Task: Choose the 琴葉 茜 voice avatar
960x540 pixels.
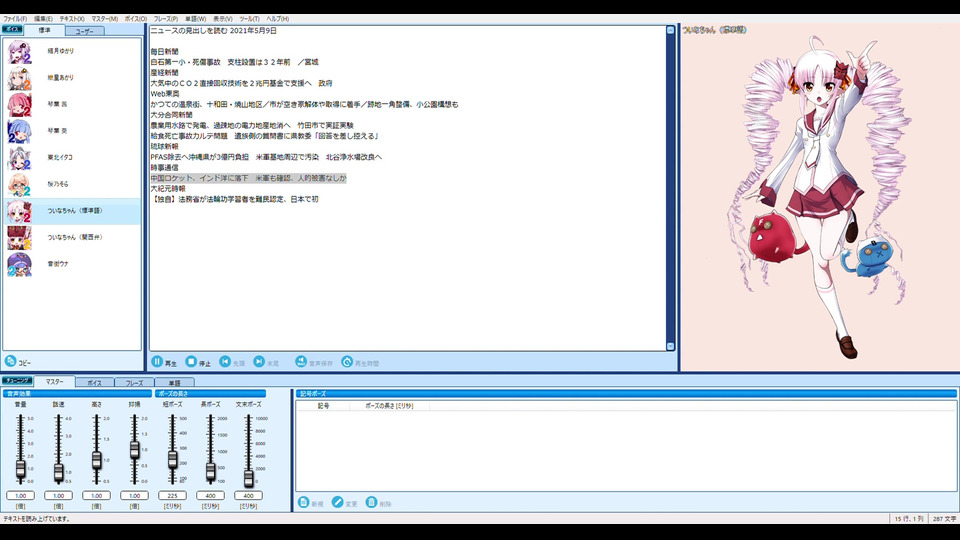Action: (19, 105)
